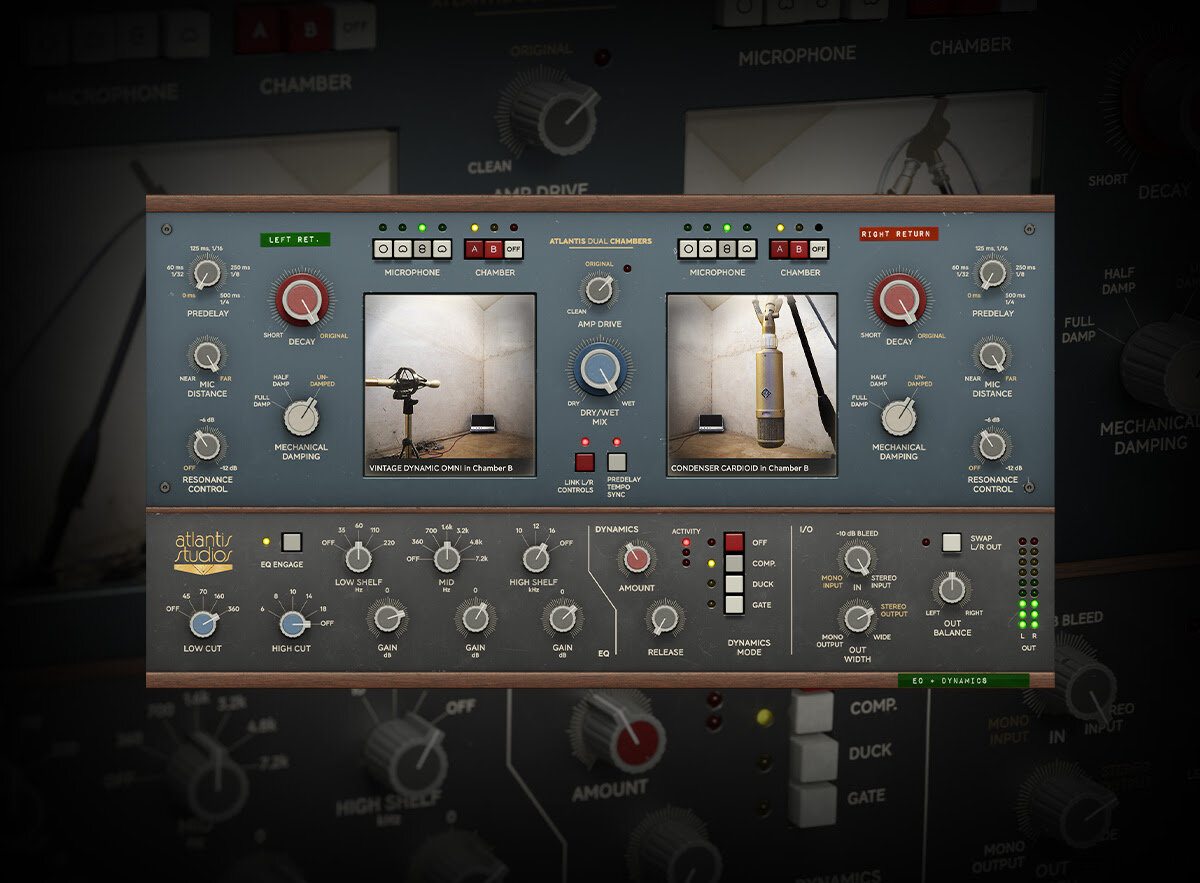Click the High Shelf kHz frequency knob
This screenshot has width=1200, height=883.
(x=535, y=558)
